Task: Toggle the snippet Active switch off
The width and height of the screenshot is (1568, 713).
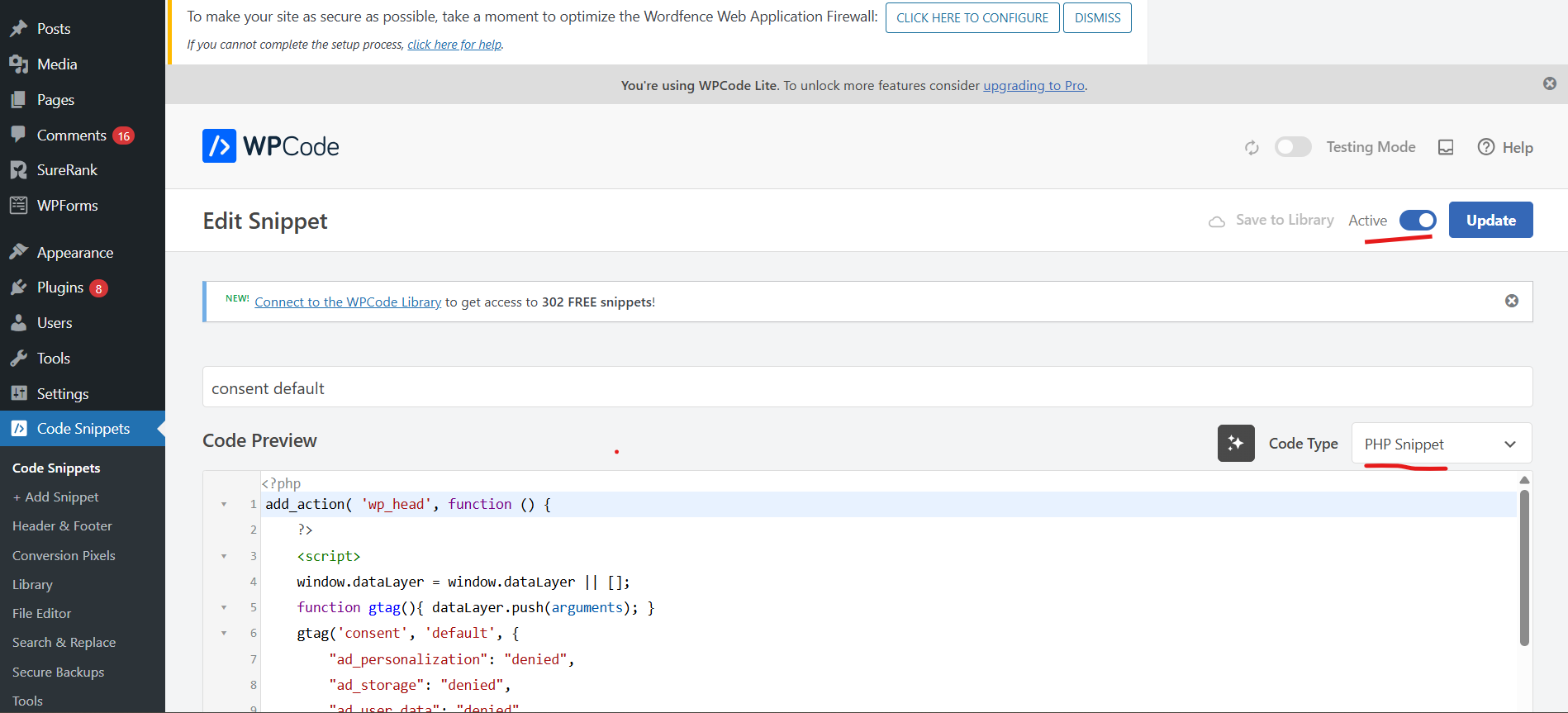Action: point(1418,221)
